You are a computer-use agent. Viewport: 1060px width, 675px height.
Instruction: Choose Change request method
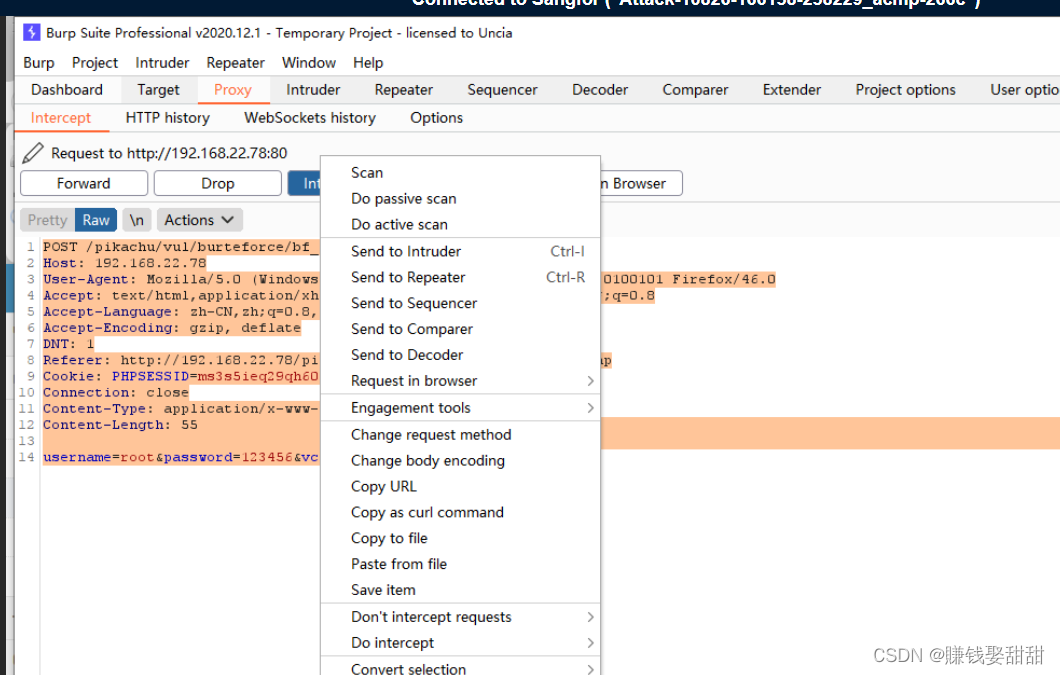pyautogui.click(x=460, y=435)
